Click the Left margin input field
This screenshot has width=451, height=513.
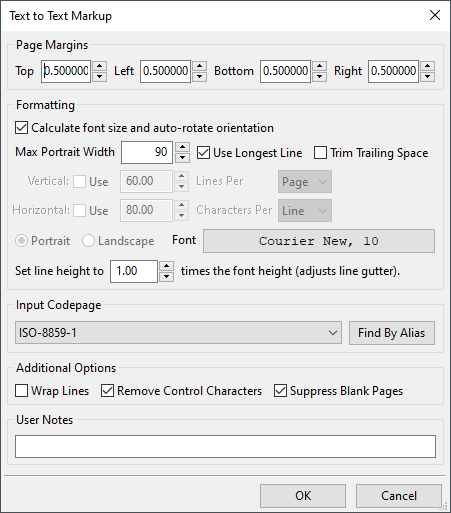(x=165, y=71)
